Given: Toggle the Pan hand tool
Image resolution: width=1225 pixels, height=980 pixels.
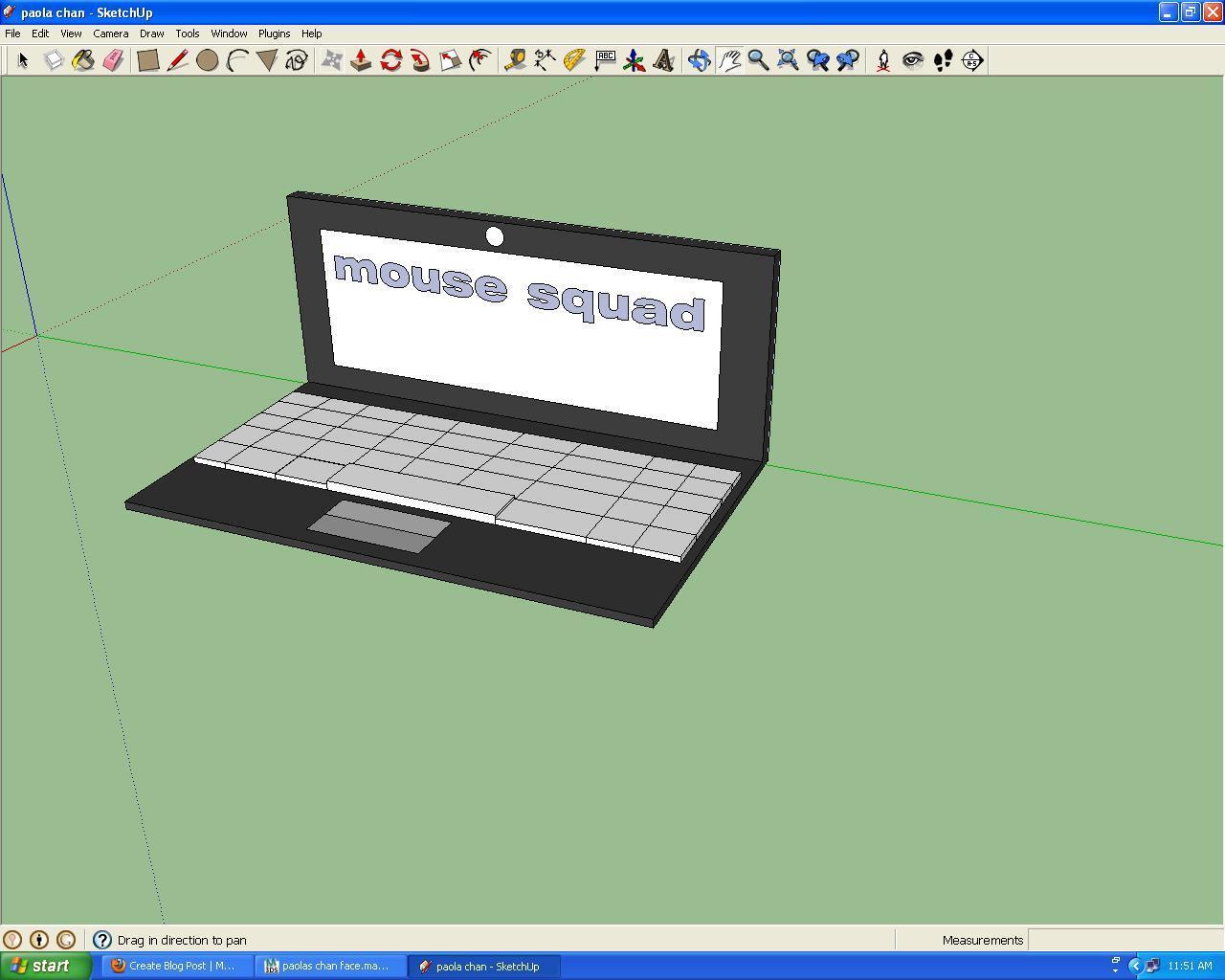Looking at the screenshot, I should 729,60.
